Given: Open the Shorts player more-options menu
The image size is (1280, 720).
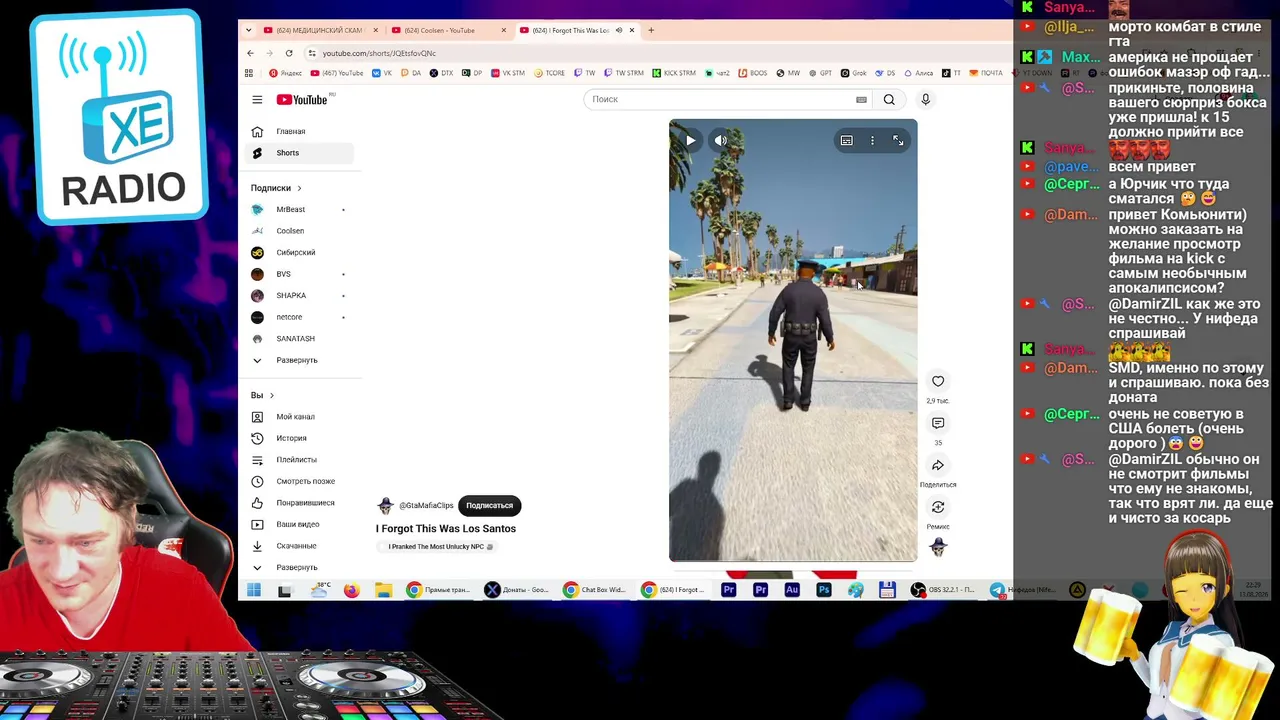Looking at the screenshot, I should click(872, 141).
